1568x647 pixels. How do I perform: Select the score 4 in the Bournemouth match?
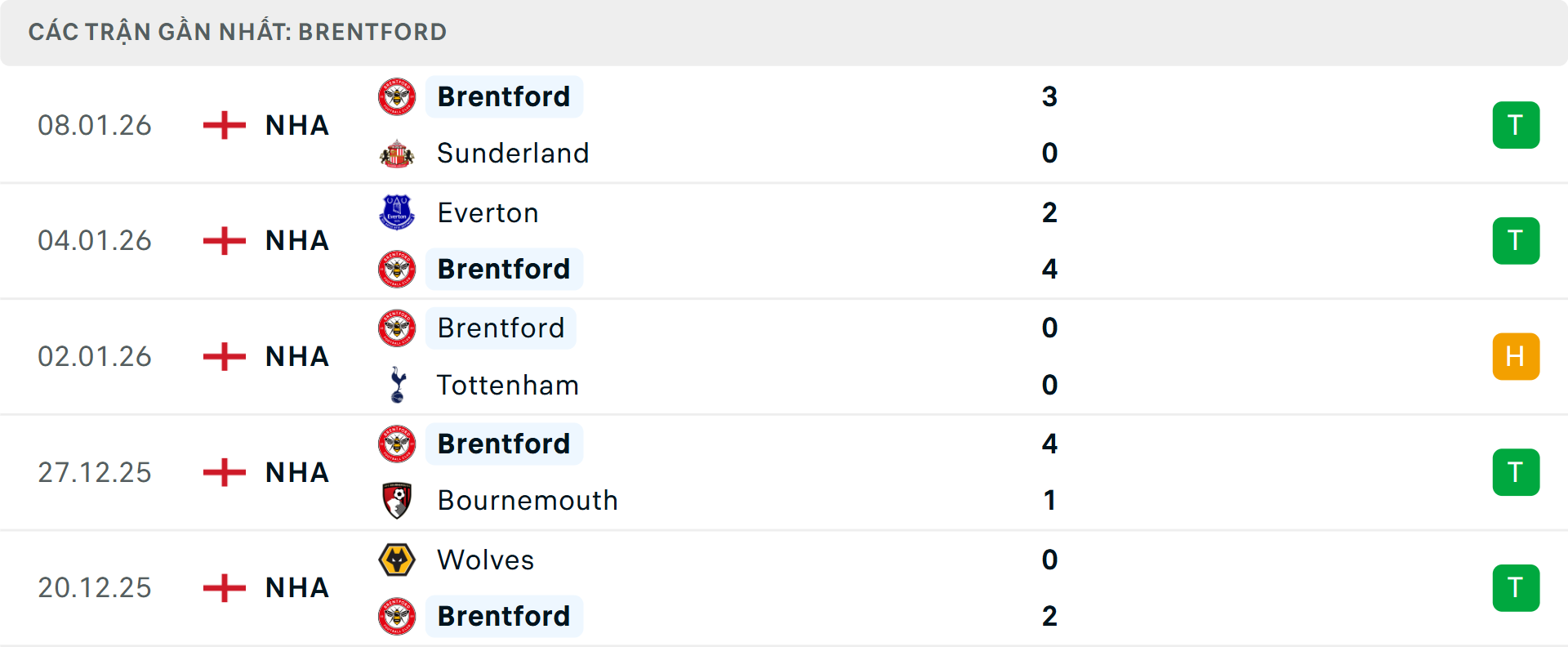point(1051,444)
